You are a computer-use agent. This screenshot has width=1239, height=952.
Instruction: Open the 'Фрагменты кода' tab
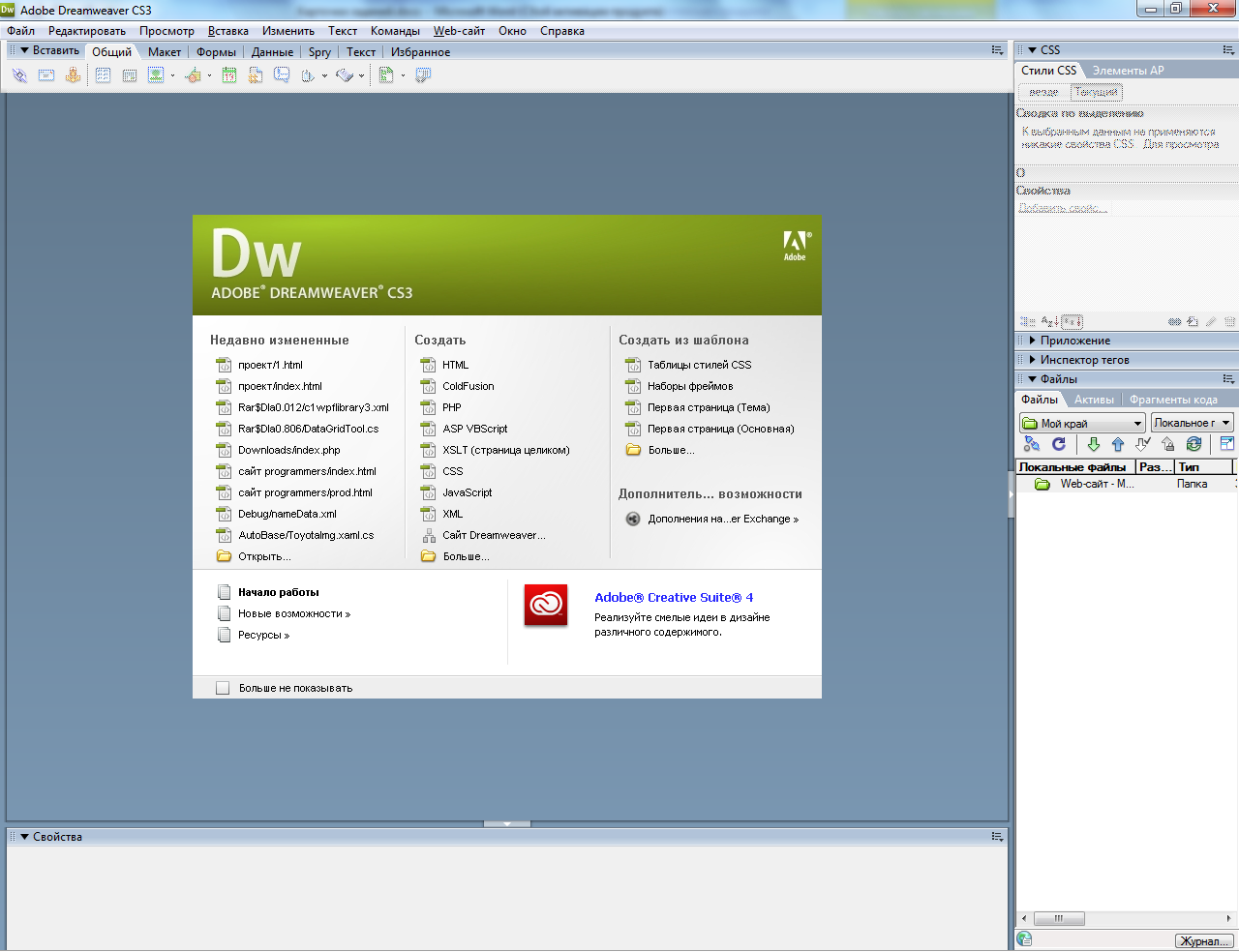pyautogui.click(x=1173, y=400)
